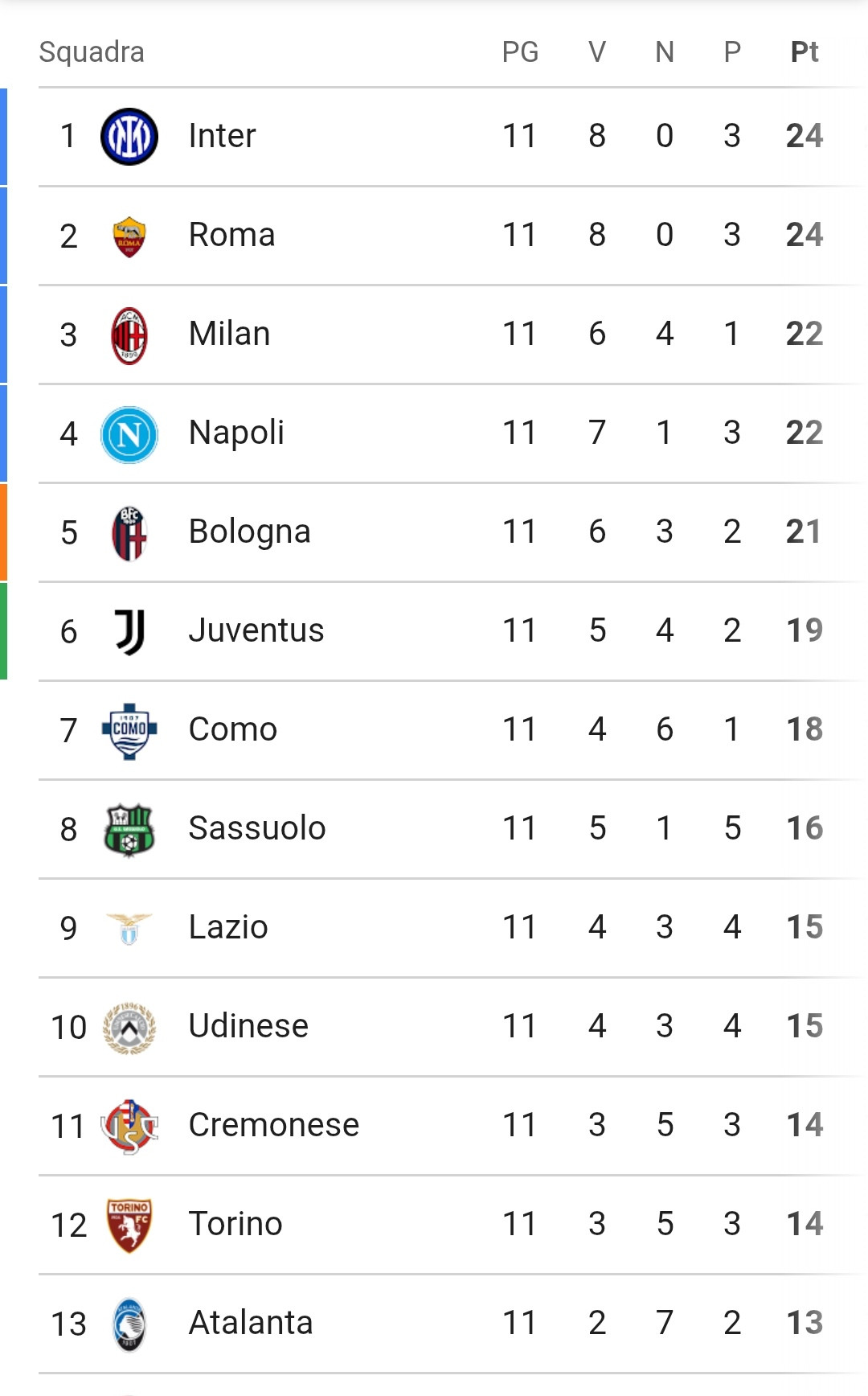Click the Udinese laurel crest
Screen dimensions: 868x1396
(129, 1028)
